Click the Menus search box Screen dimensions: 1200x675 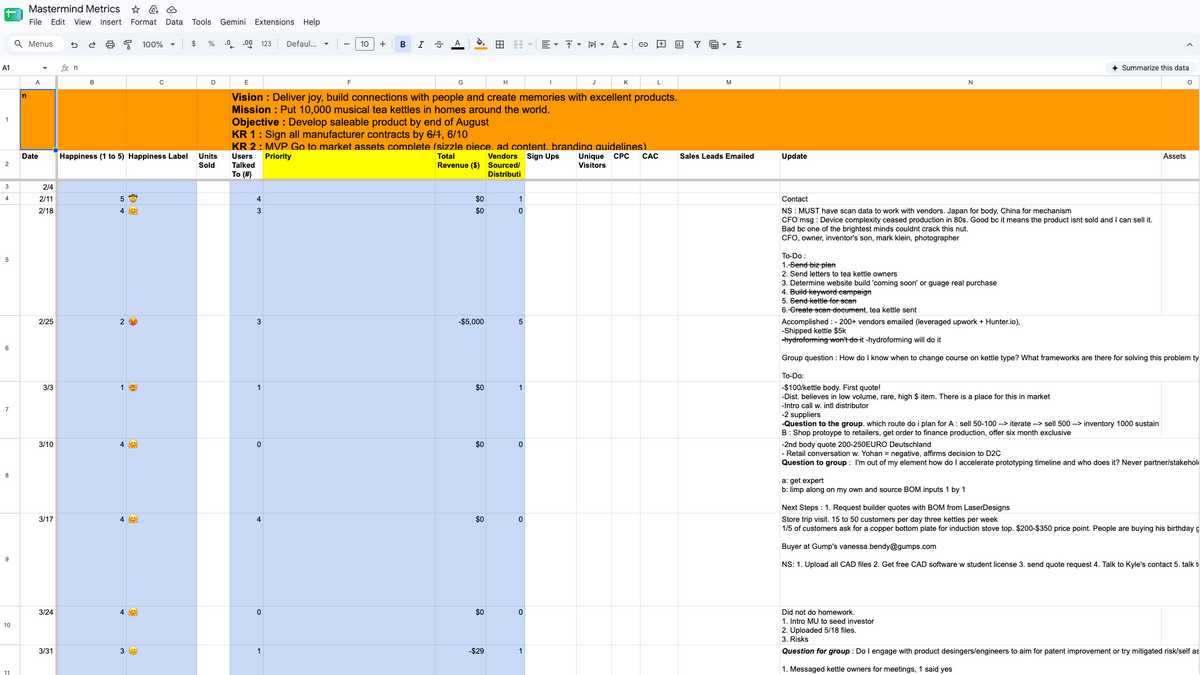click(36, 44)
